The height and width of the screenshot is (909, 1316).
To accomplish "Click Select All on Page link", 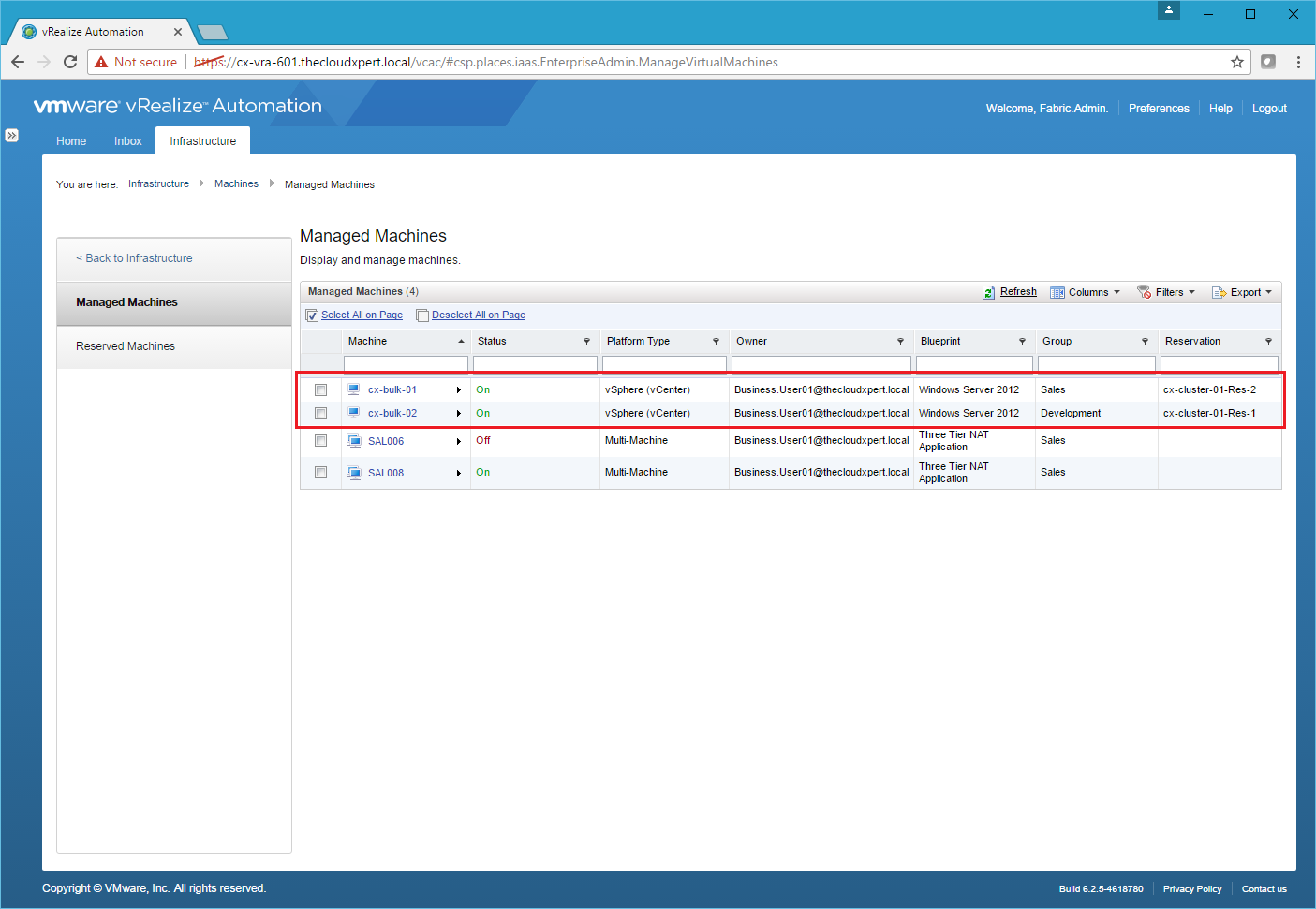I will 362,315.
